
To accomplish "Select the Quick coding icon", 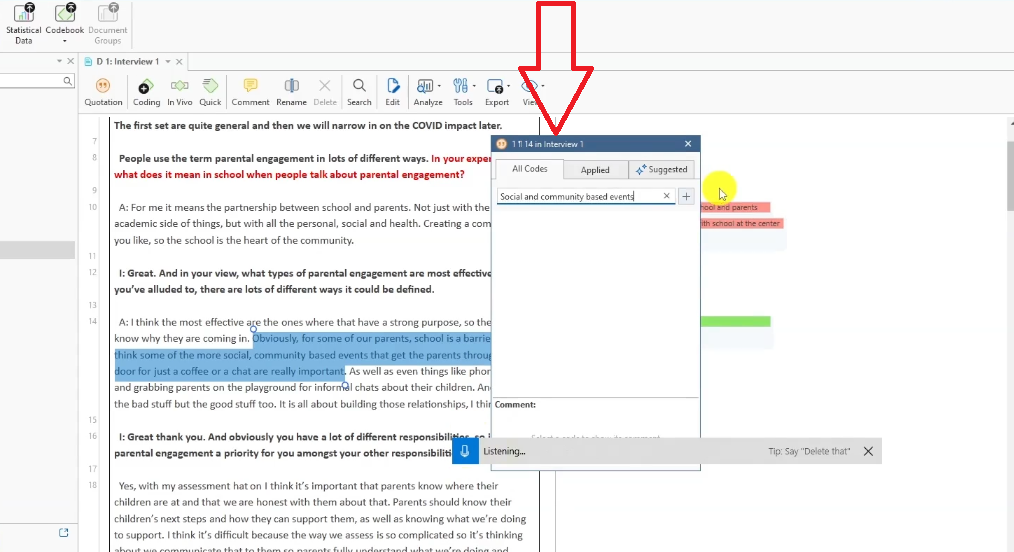I will pos(210,91).
